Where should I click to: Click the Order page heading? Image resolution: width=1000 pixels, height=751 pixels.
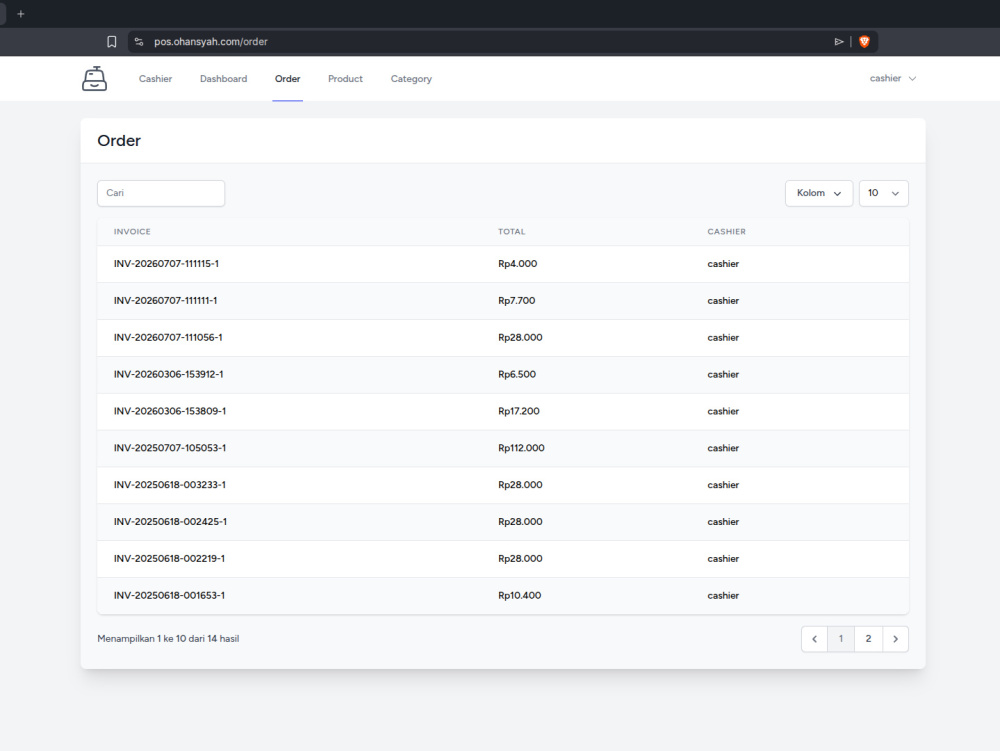coord(119,141)
